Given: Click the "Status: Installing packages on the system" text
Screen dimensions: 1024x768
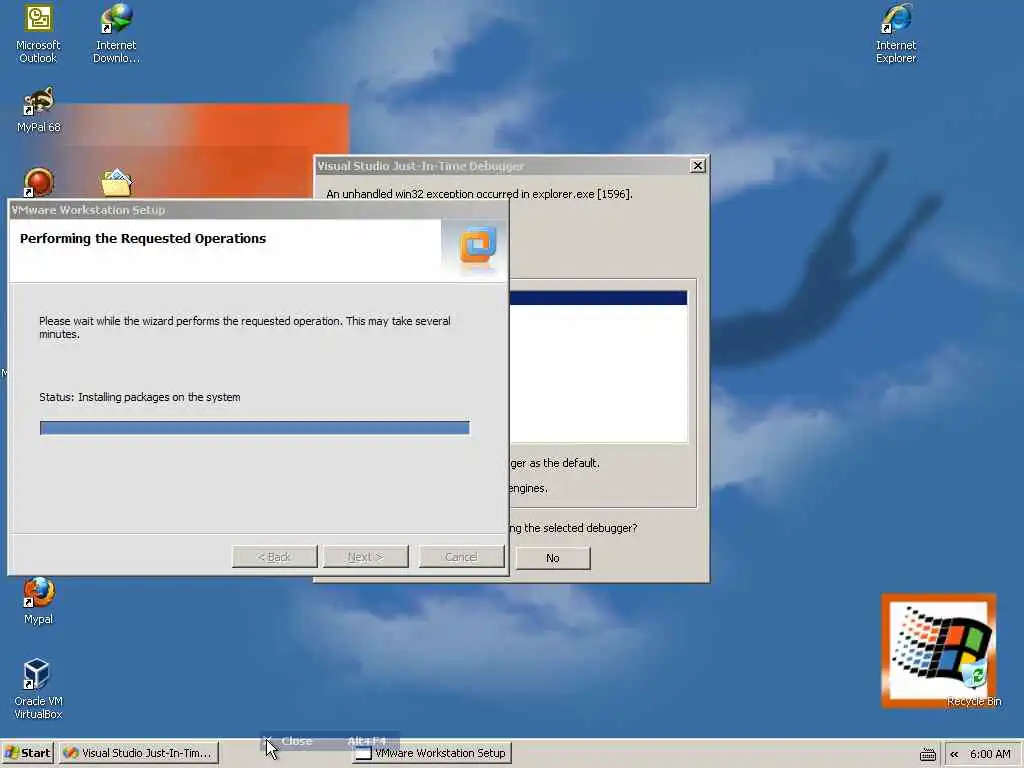Looking at the screenshot, I should coord(140,397).
